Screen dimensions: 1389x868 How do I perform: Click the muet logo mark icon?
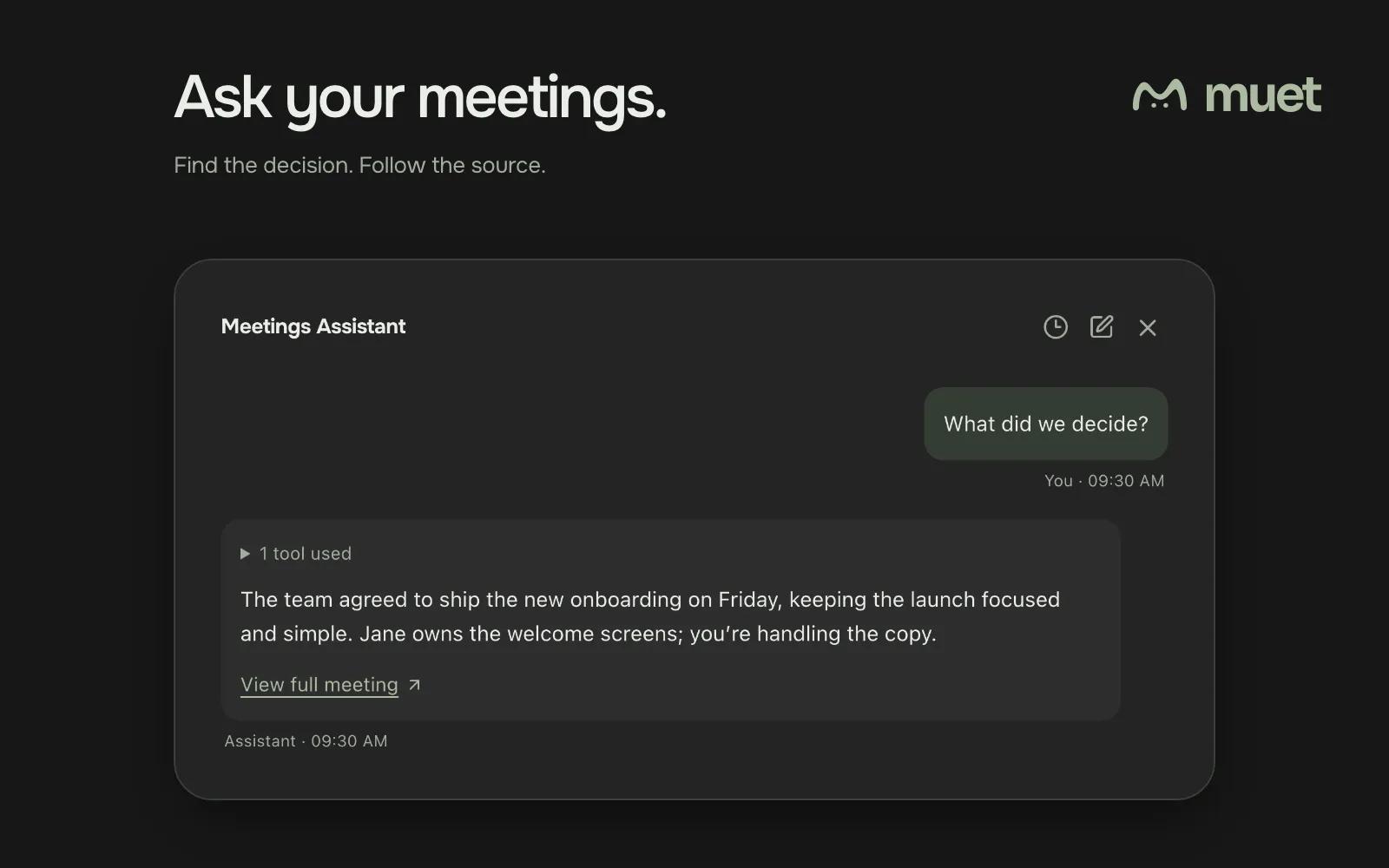click(x=1160, y=95)
